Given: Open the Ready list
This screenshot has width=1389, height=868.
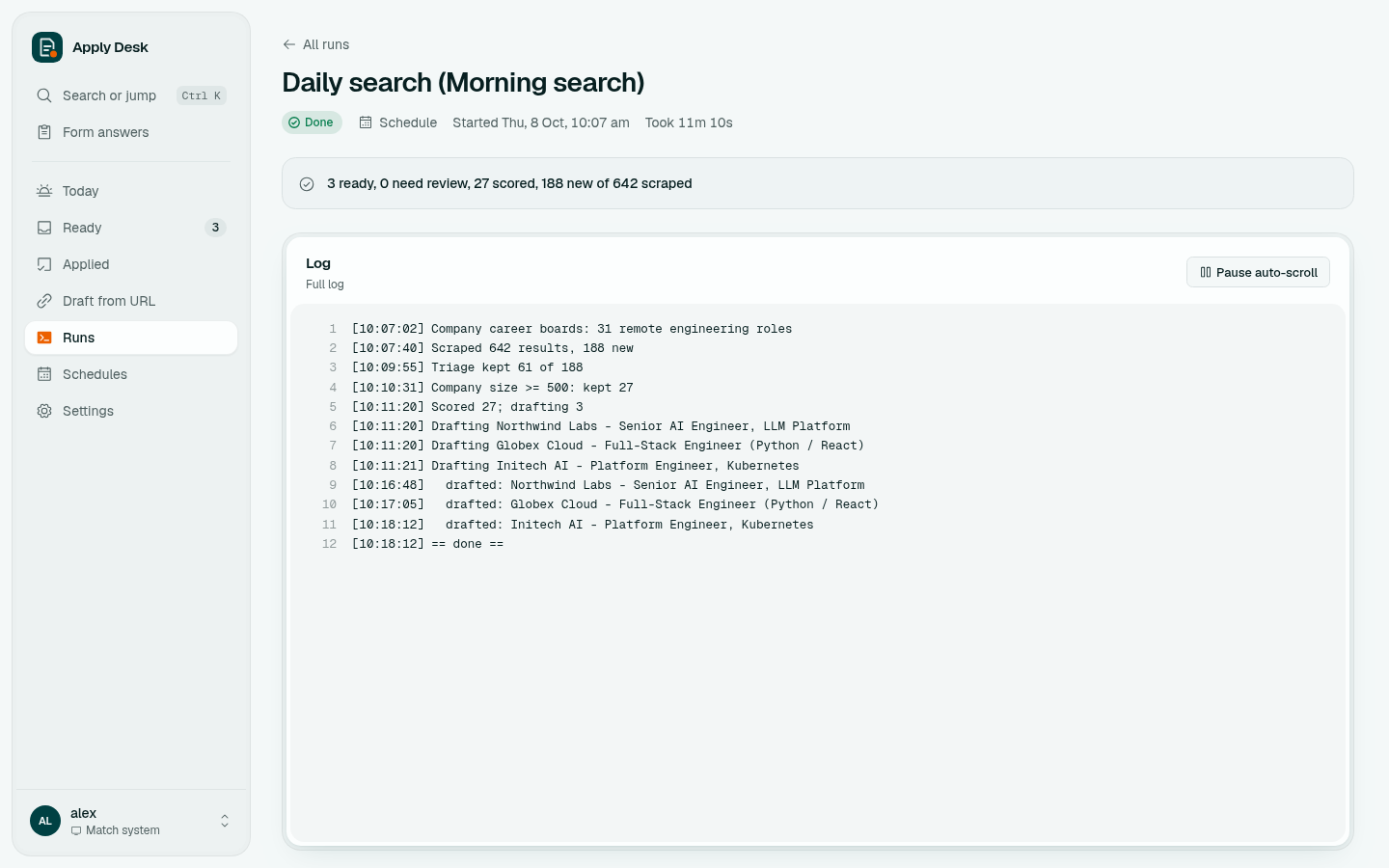Looking at the screenshot, I should [131, 228].
